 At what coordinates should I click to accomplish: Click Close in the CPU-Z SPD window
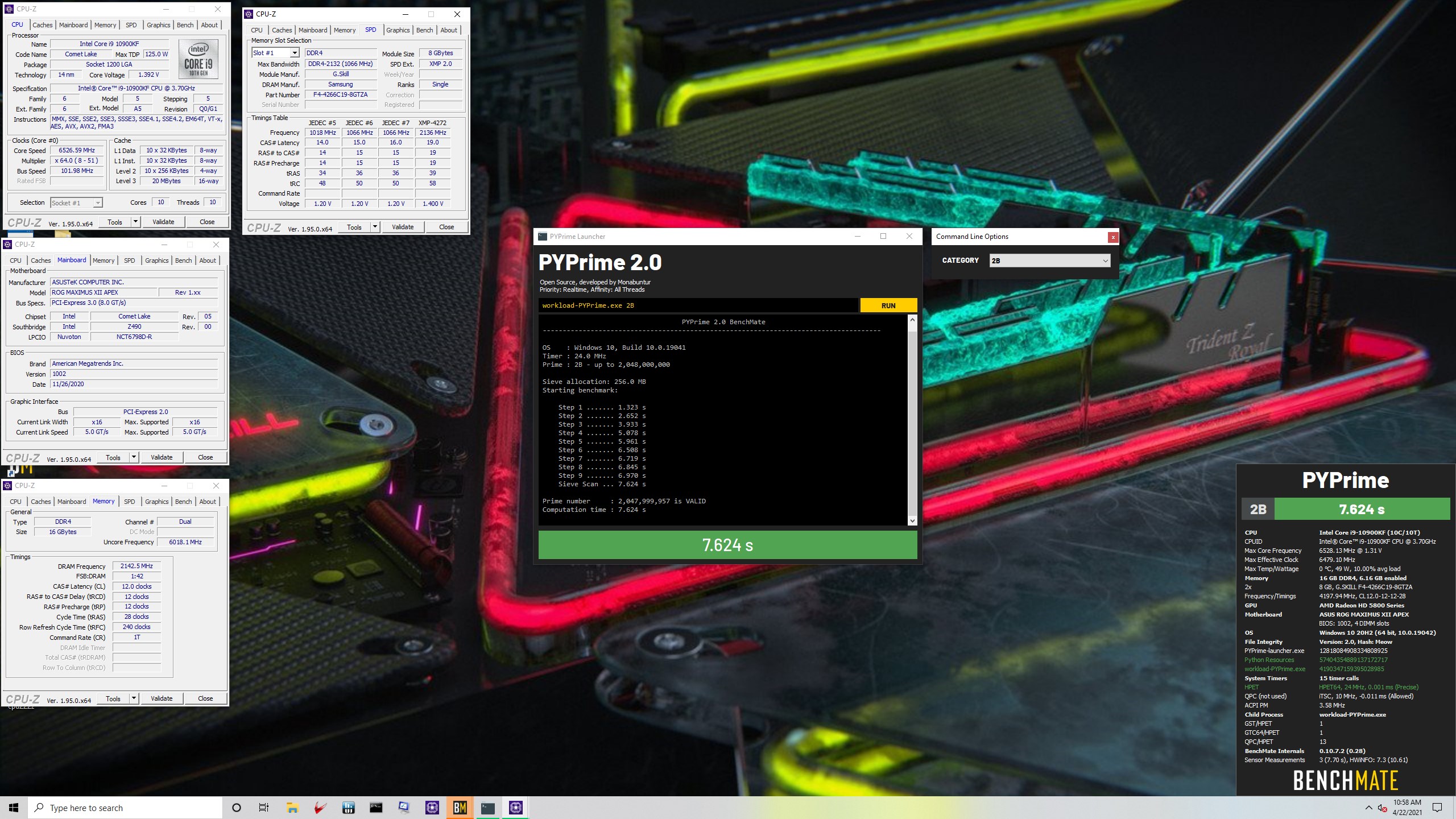446,227
